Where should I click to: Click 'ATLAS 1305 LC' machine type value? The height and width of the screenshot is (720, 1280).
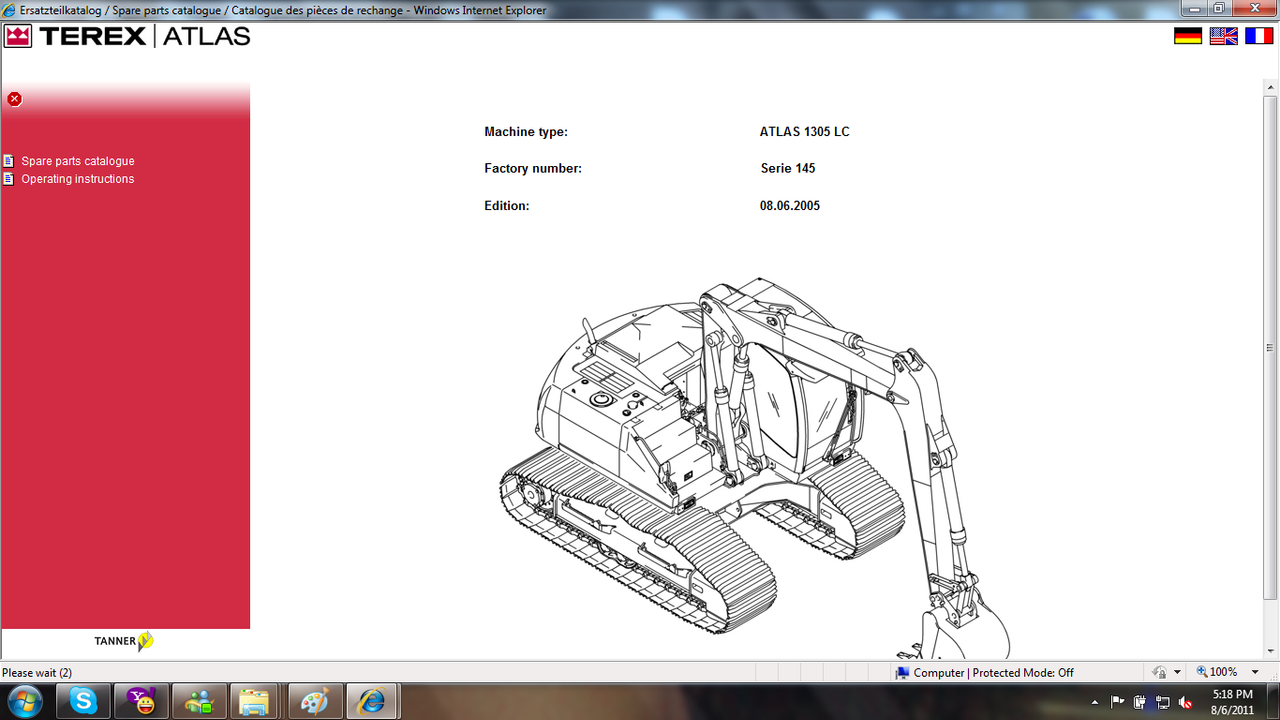pos(804,132)
